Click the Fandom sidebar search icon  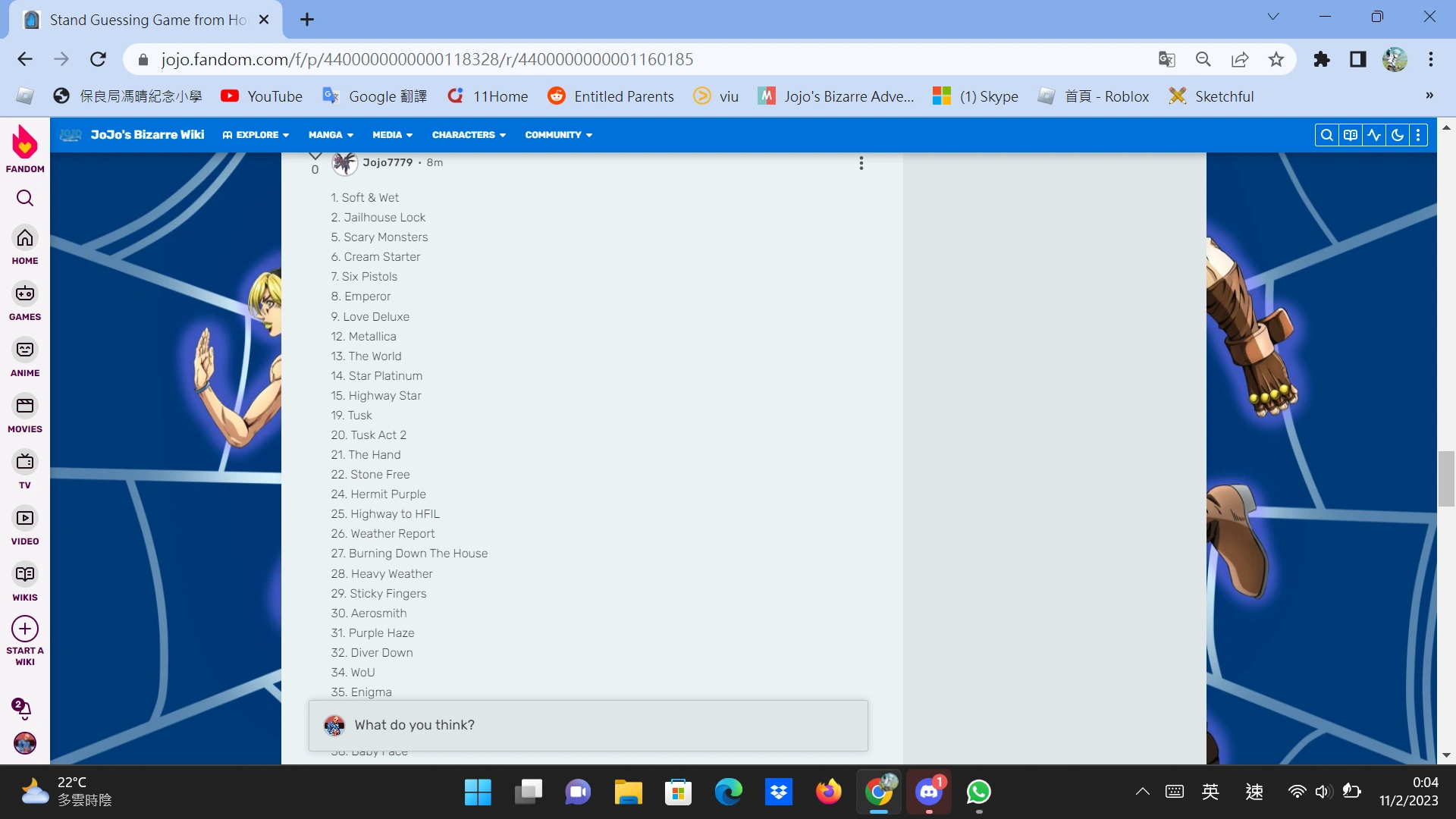tap(25, 199)
